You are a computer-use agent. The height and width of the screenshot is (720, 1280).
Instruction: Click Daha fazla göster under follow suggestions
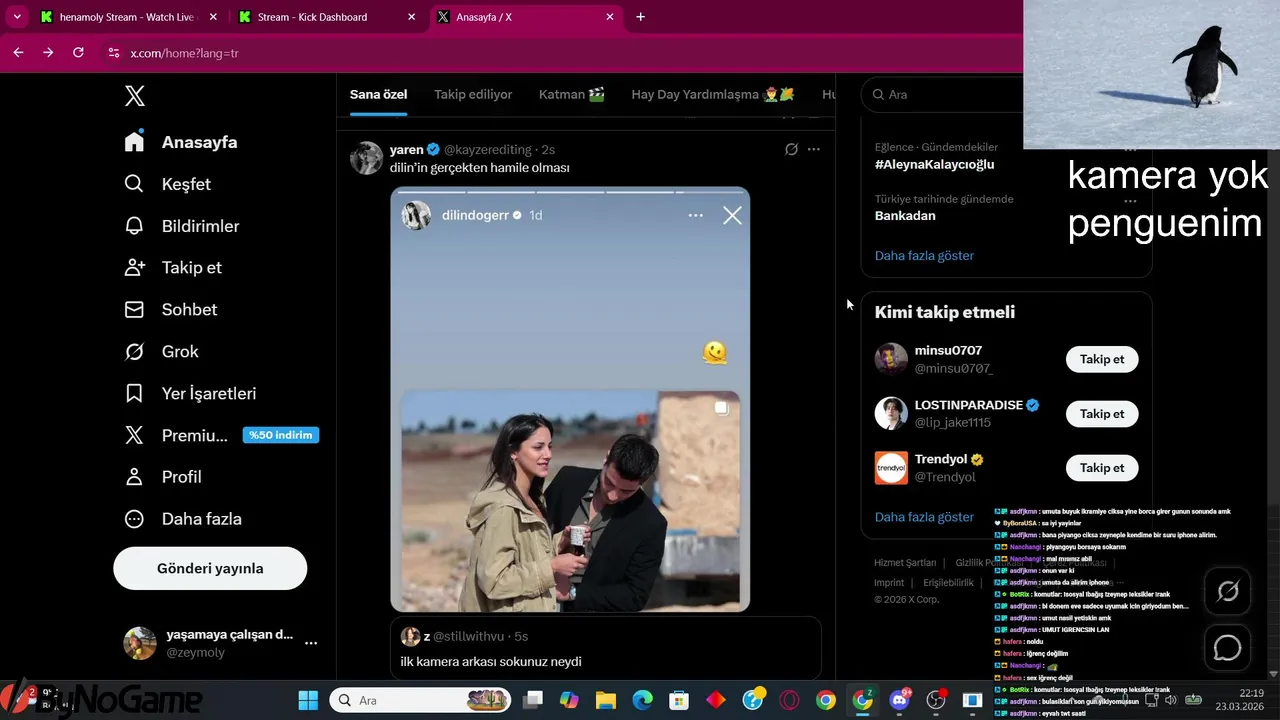pos(924,517)
